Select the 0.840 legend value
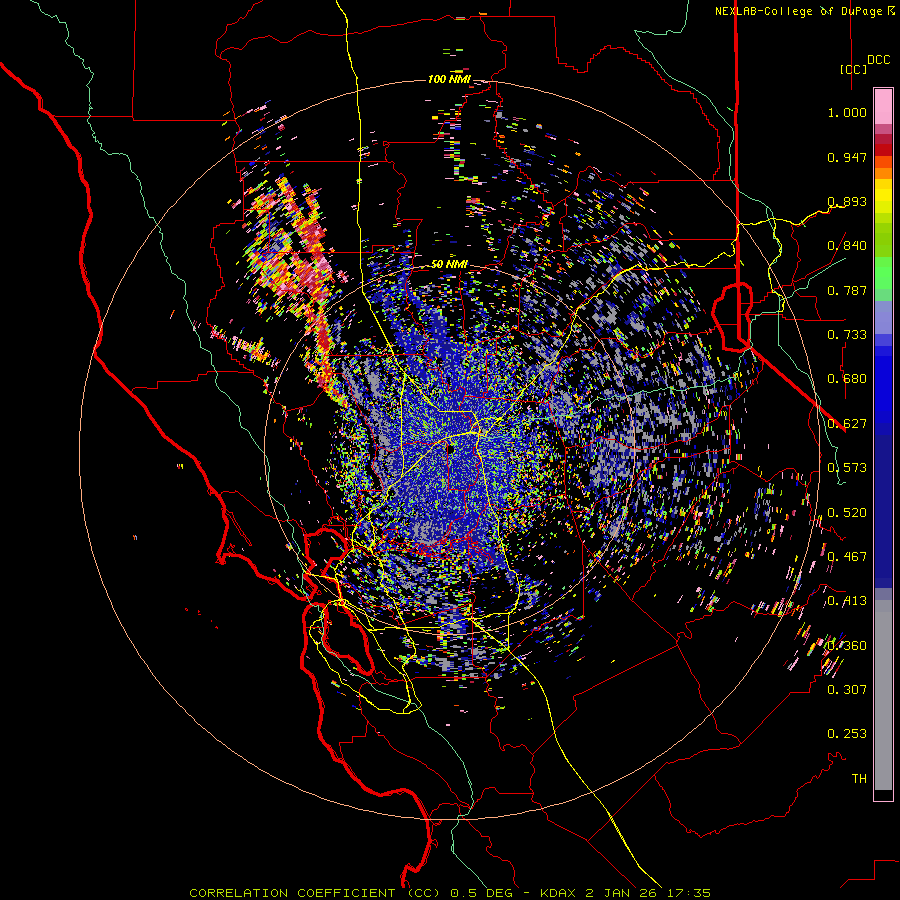The width and height of the screenshot is (900, 900). coord(847,246)
